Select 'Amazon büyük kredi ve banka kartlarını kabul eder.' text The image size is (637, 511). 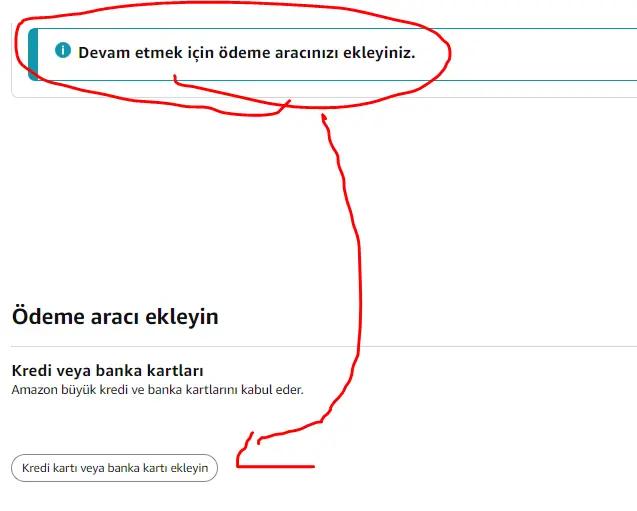tap(158, 390)
